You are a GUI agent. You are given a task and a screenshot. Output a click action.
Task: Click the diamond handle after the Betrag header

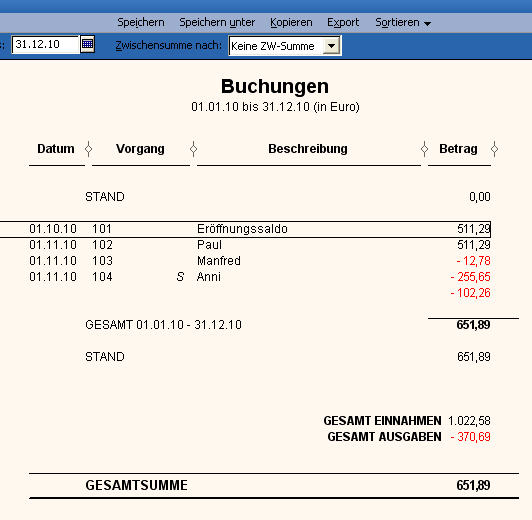click(494, 149)
